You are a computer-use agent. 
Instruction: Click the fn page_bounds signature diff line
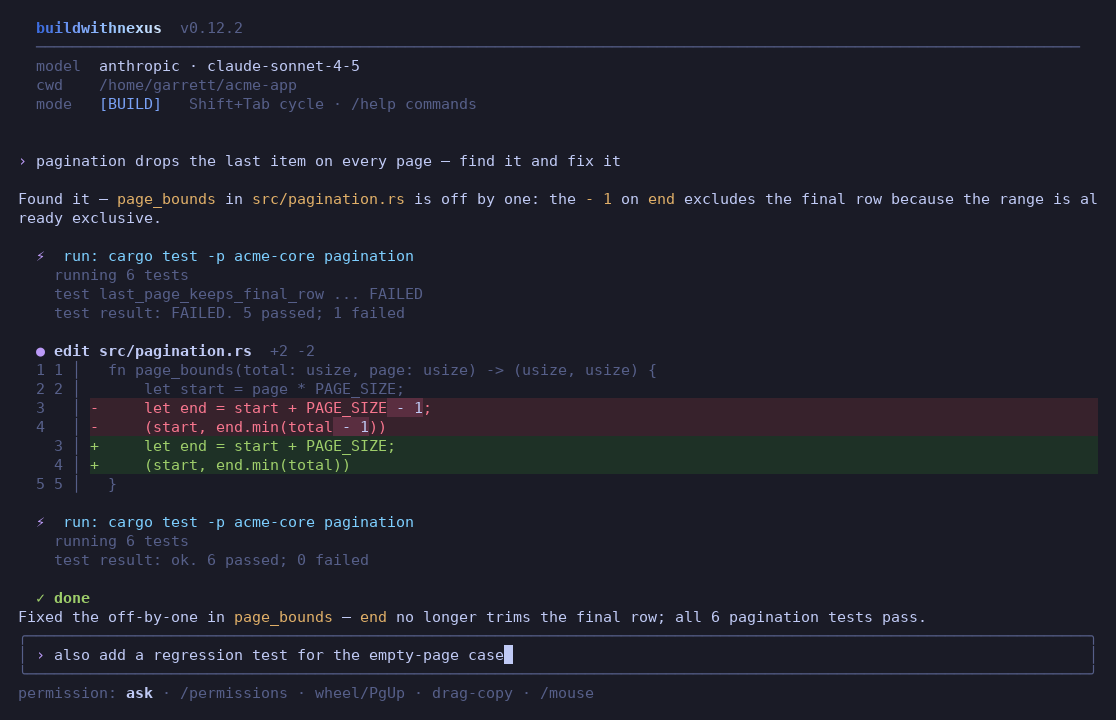pos(382,370)
